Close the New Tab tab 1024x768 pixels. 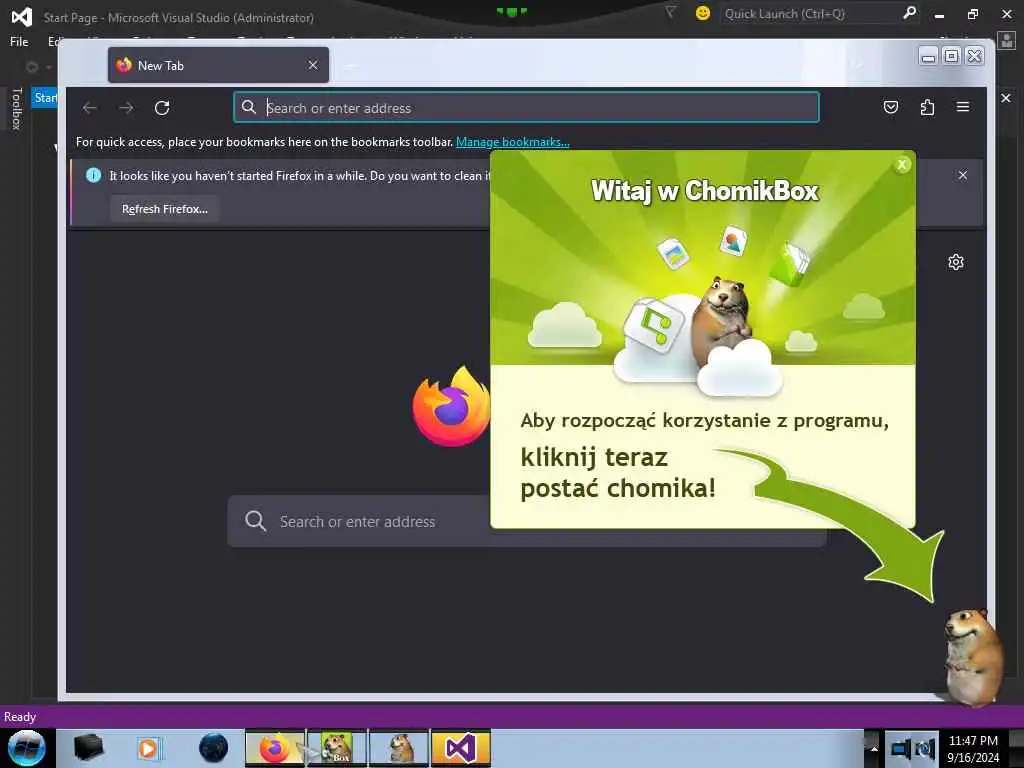tap(313, 65)
